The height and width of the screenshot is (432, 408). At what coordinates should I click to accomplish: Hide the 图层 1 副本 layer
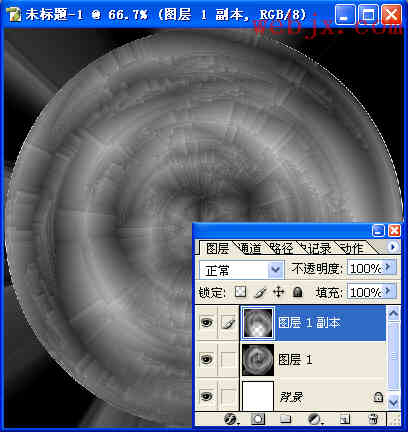[206, 322]
